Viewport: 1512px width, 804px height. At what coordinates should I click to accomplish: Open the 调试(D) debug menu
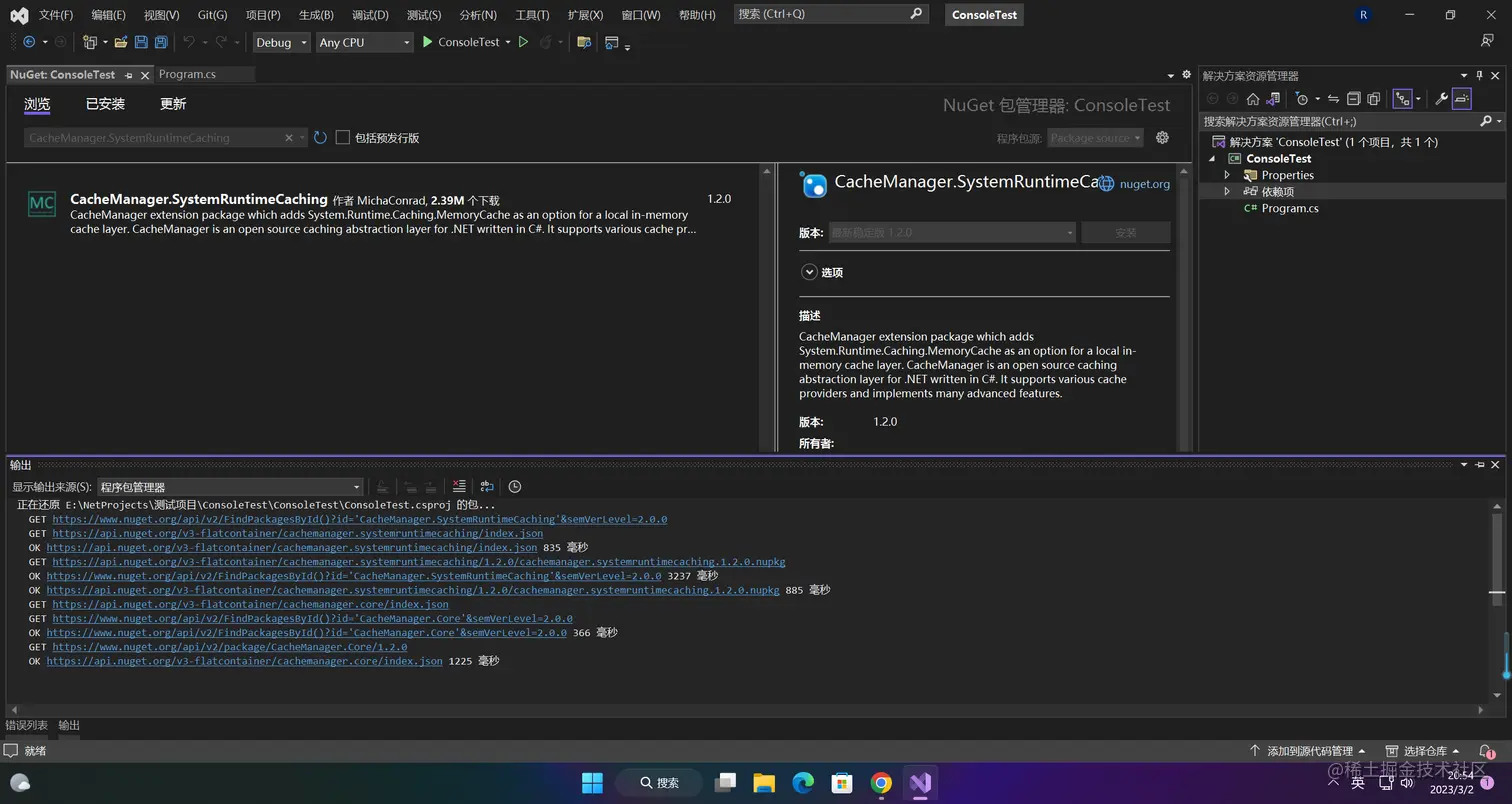370,15
